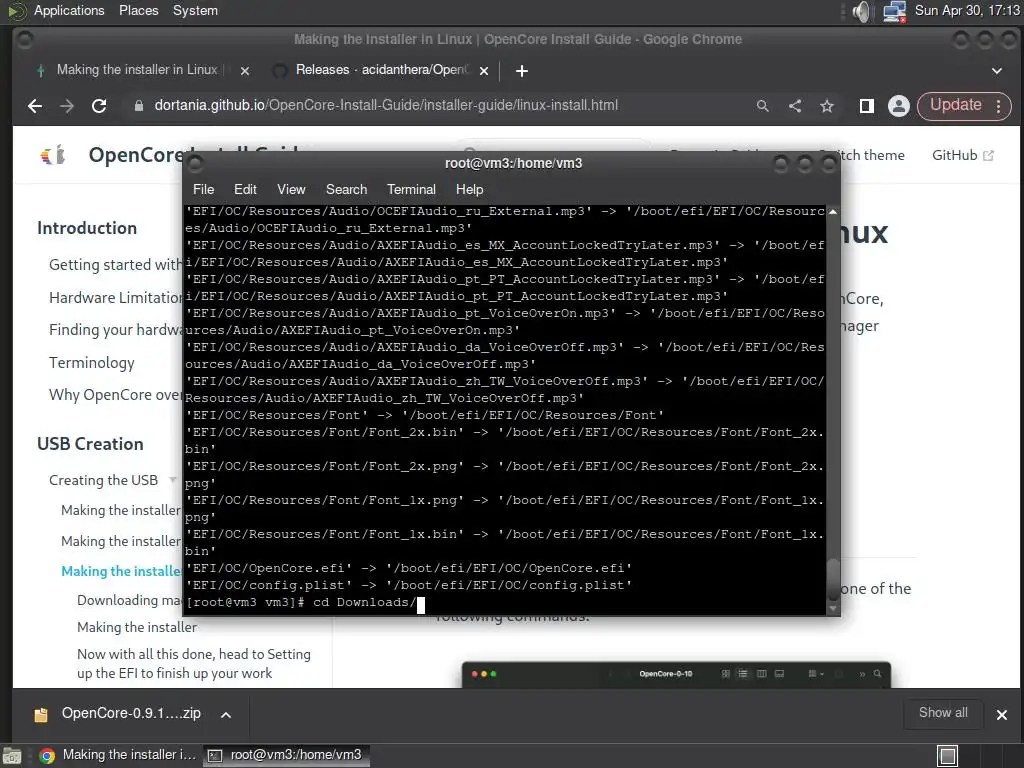This screenshot has height=768, width=1024.
Task: Click the terminal scrollbar thumb
Action: [x=833, y=579]
